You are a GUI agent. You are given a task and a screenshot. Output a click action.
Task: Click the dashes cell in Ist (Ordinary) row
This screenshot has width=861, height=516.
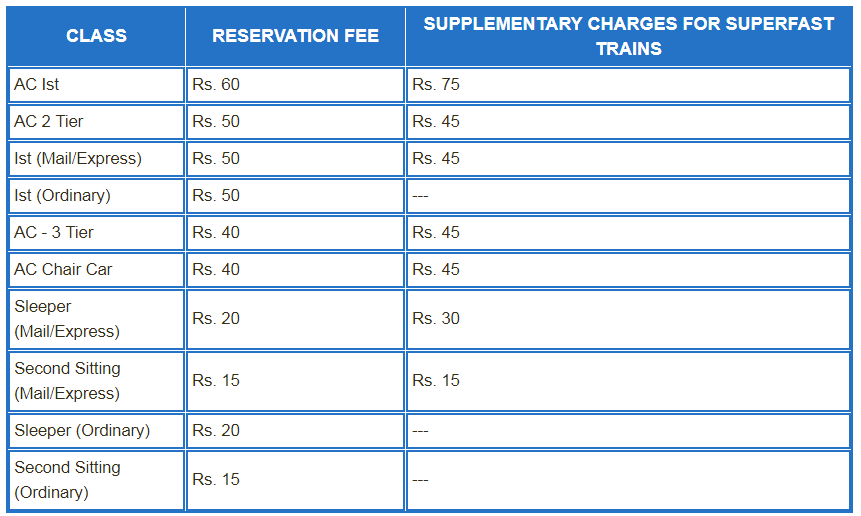(629, 195)
